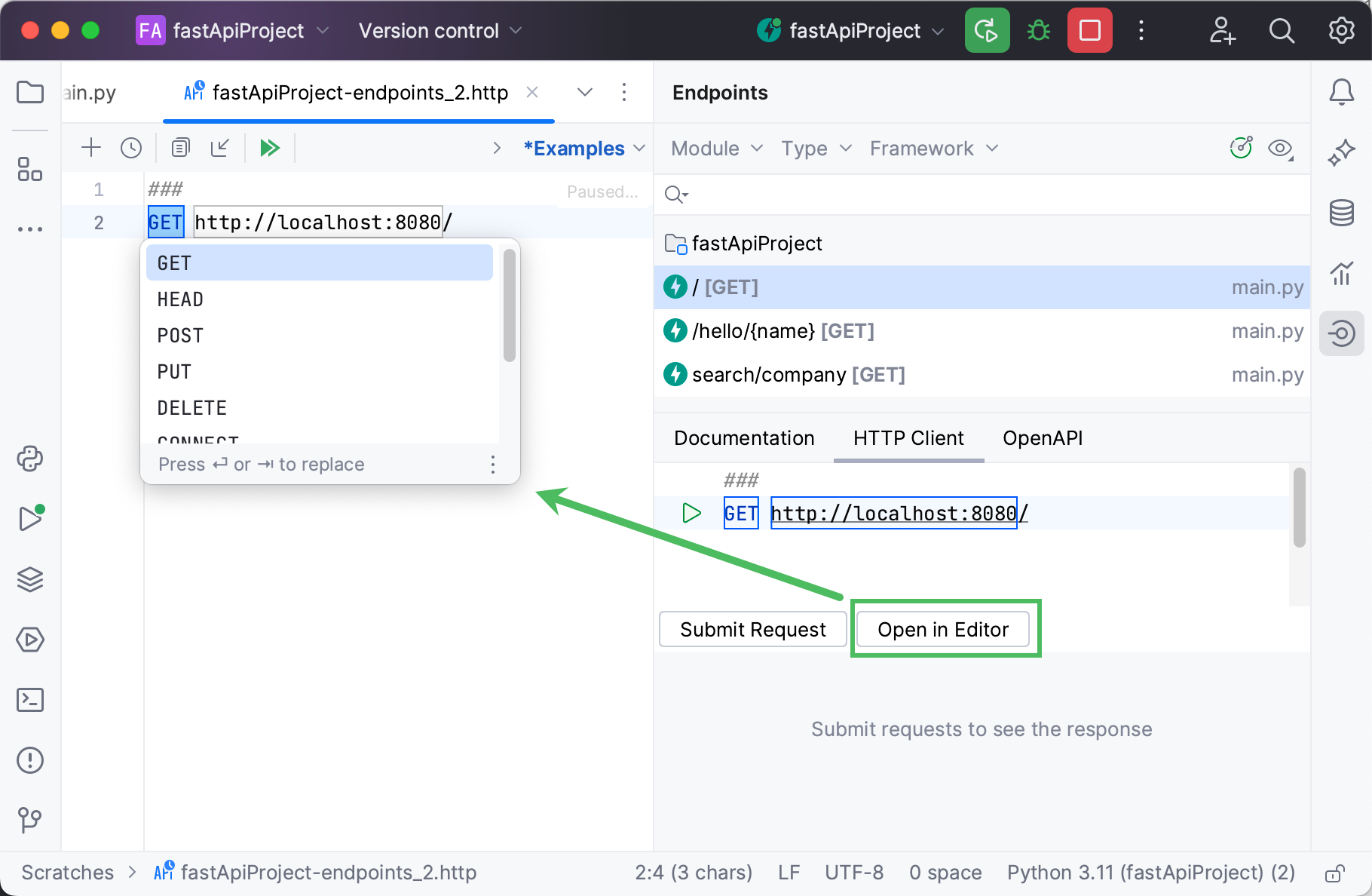1372x896 pixels.
Task: Click the Debug bug icon
Action: tap(1039, 31)
